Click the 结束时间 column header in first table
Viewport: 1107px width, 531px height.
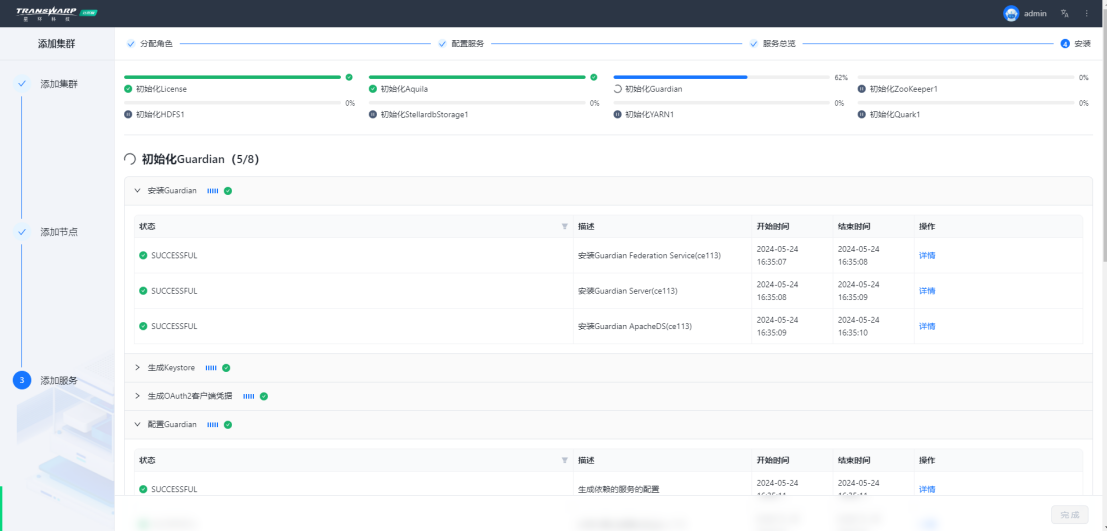click(854, 227)
